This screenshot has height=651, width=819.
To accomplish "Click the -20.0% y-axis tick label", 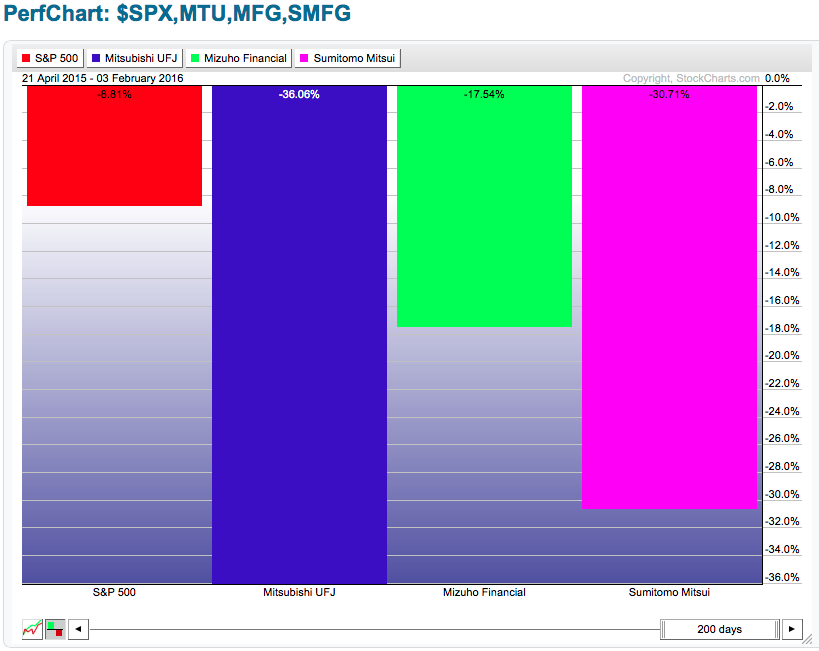I will (782, 355).
